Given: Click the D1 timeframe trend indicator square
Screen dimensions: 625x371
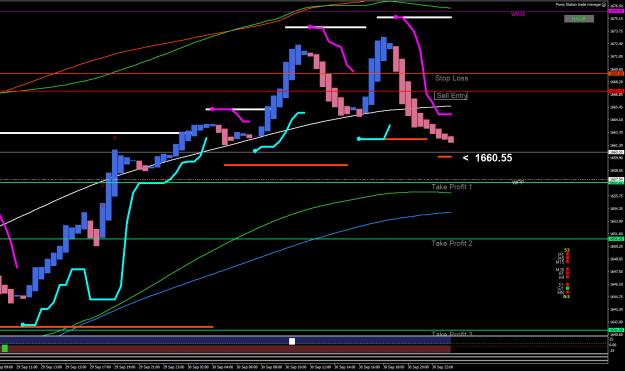Looking at the screenshot, I should click(568, 285).
